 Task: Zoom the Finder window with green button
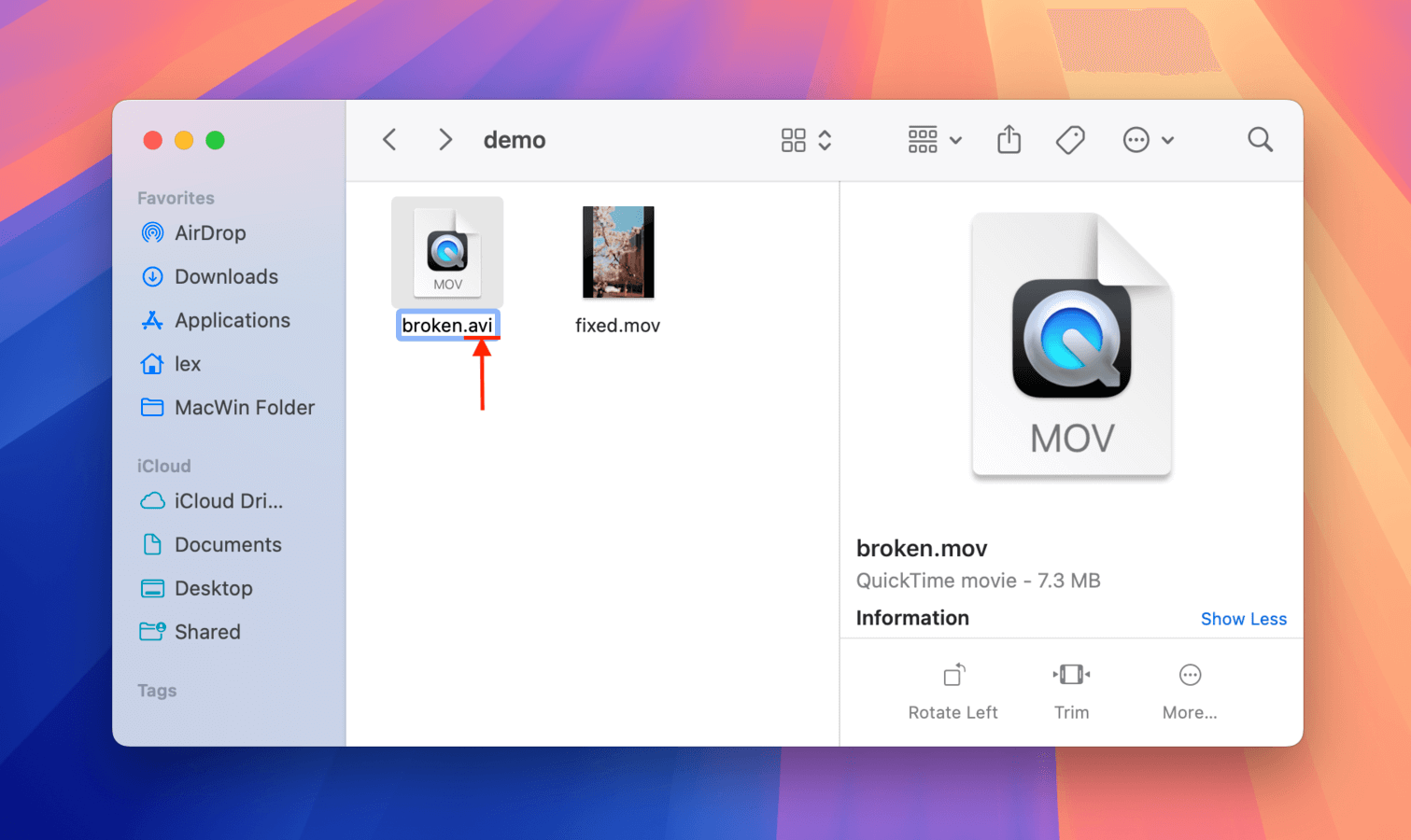215,140
